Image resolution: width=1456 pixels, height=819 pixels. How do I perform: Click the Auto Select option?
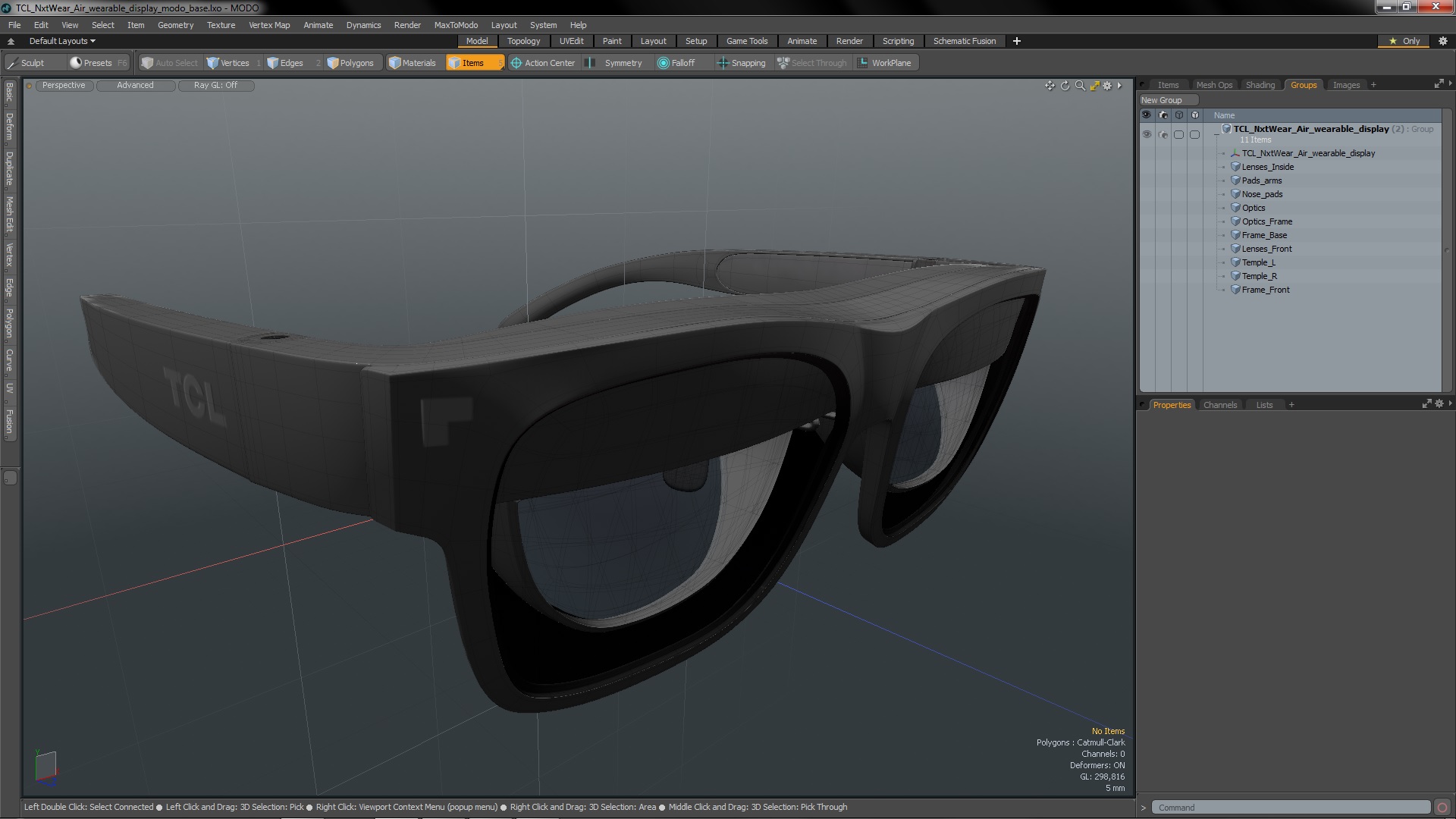[x=170, y=63]
